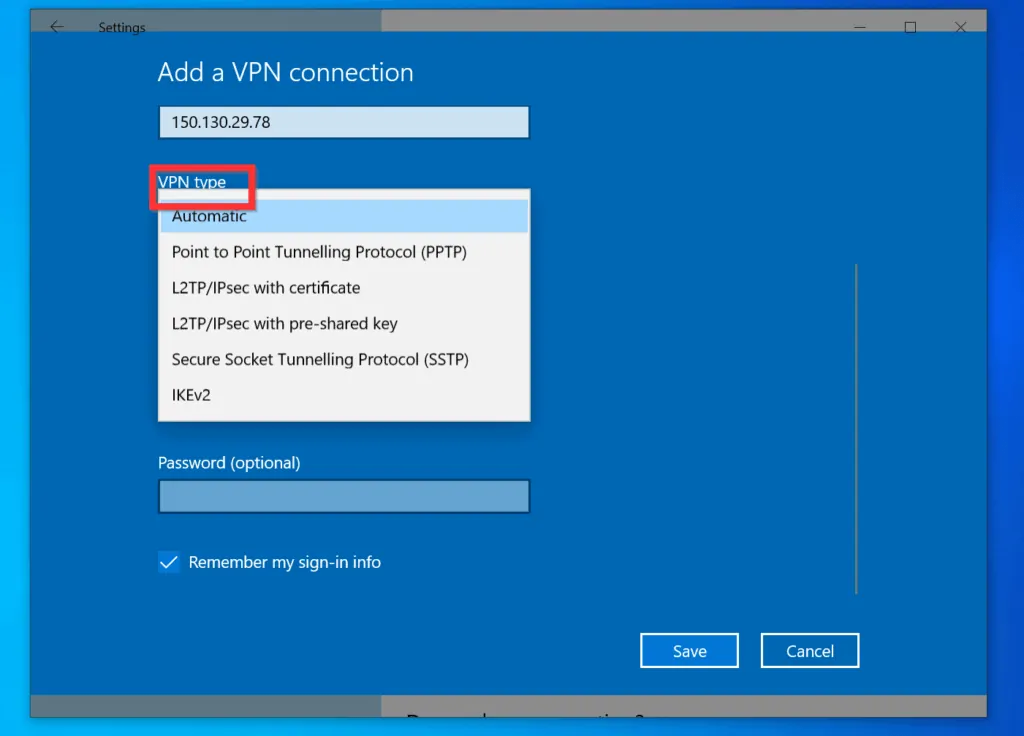The height and width of the screenshot is (736, 1024).
Task: Click the server address field showing 150.130.29.78
Action: tap(344, 121)
